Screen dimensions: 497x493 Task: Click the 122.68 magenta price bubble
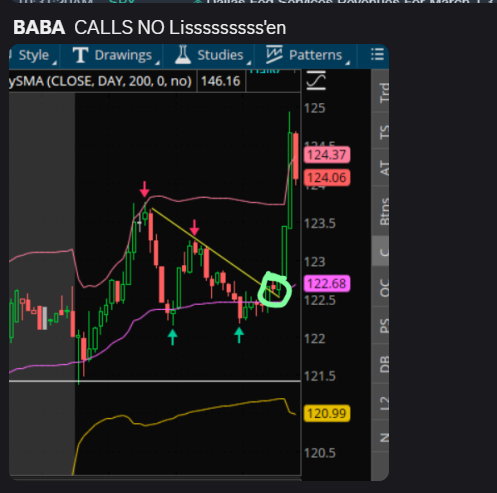(x=327, y=284)
